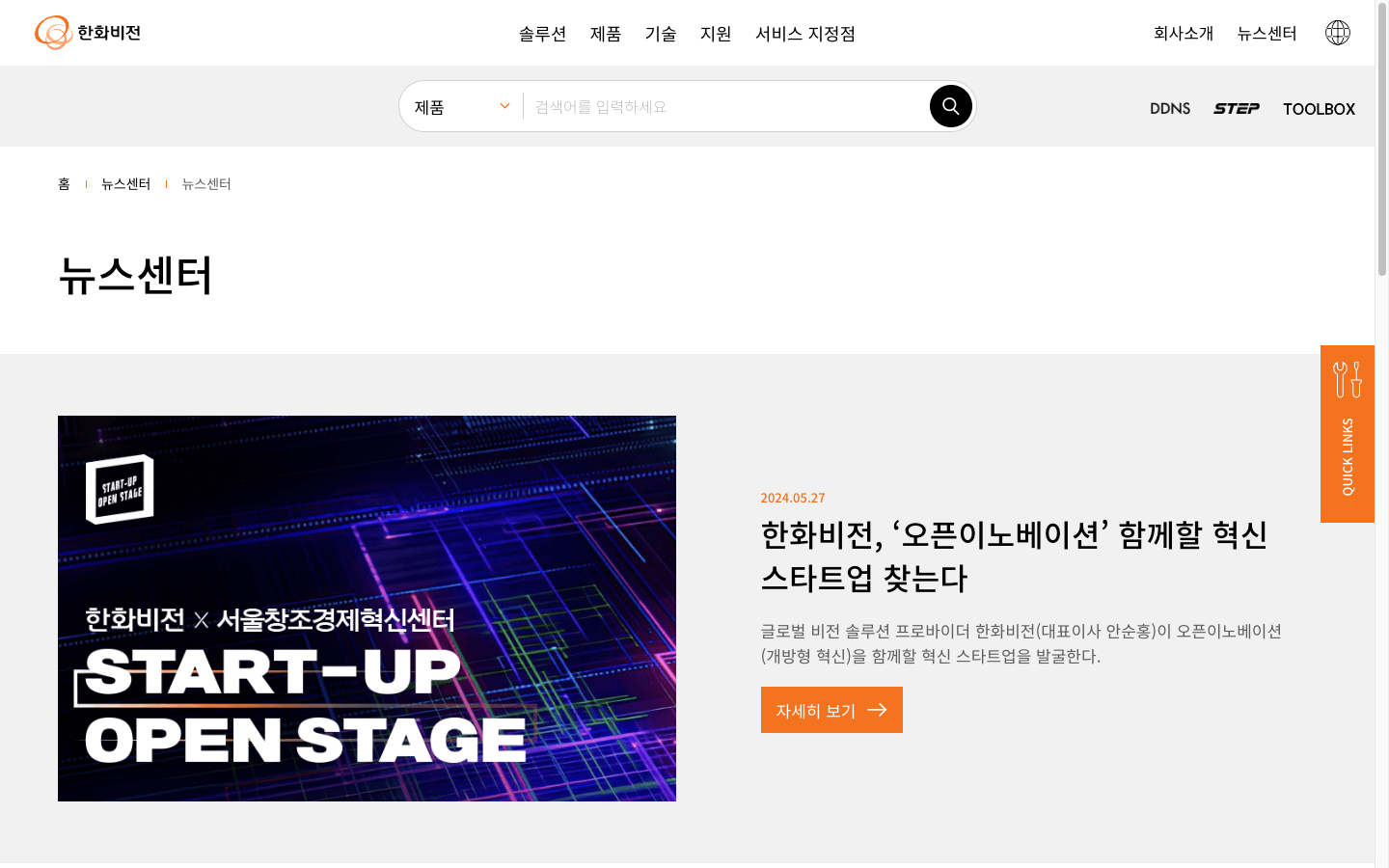
Task: Click the black search magnifier button
Action: pos(950,106)
